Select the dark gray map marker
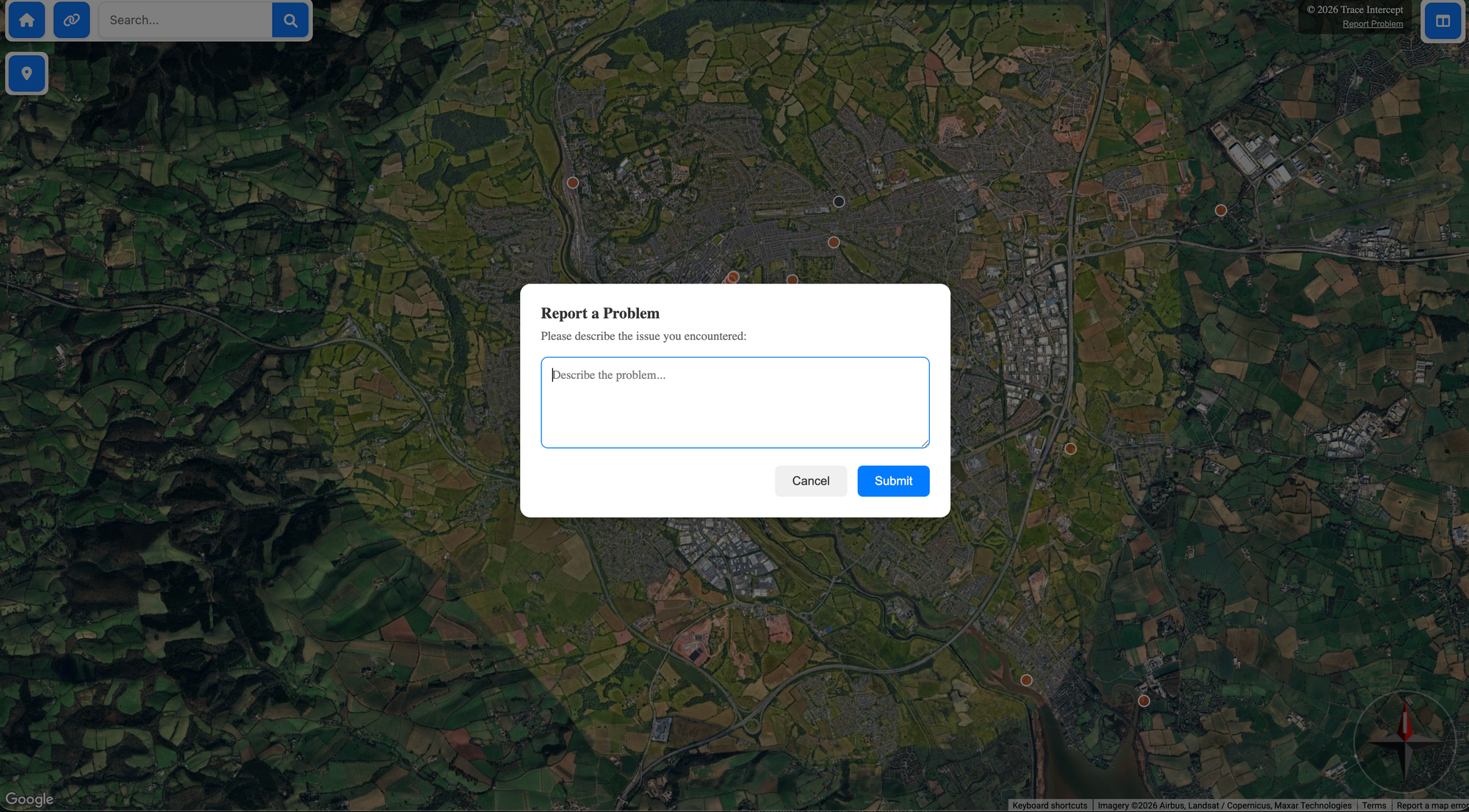 coord(839,202)
